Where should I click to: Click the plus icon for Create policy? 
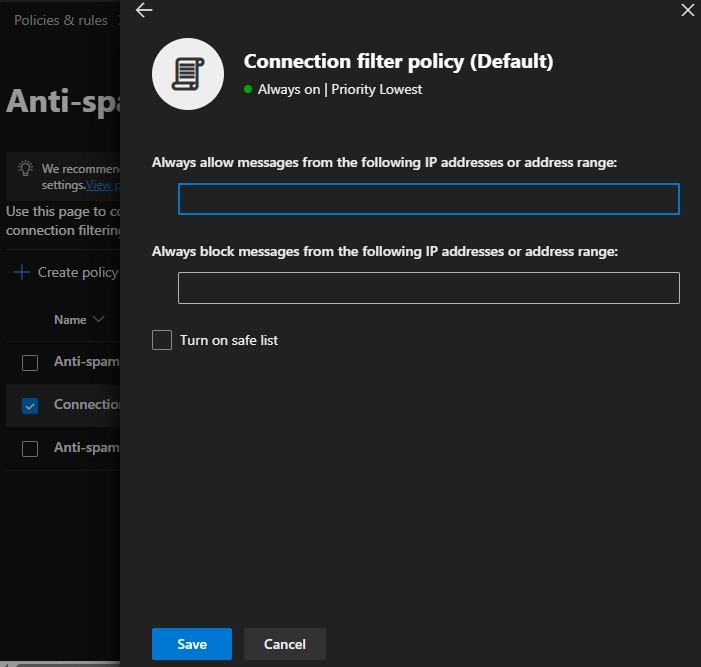21,272
